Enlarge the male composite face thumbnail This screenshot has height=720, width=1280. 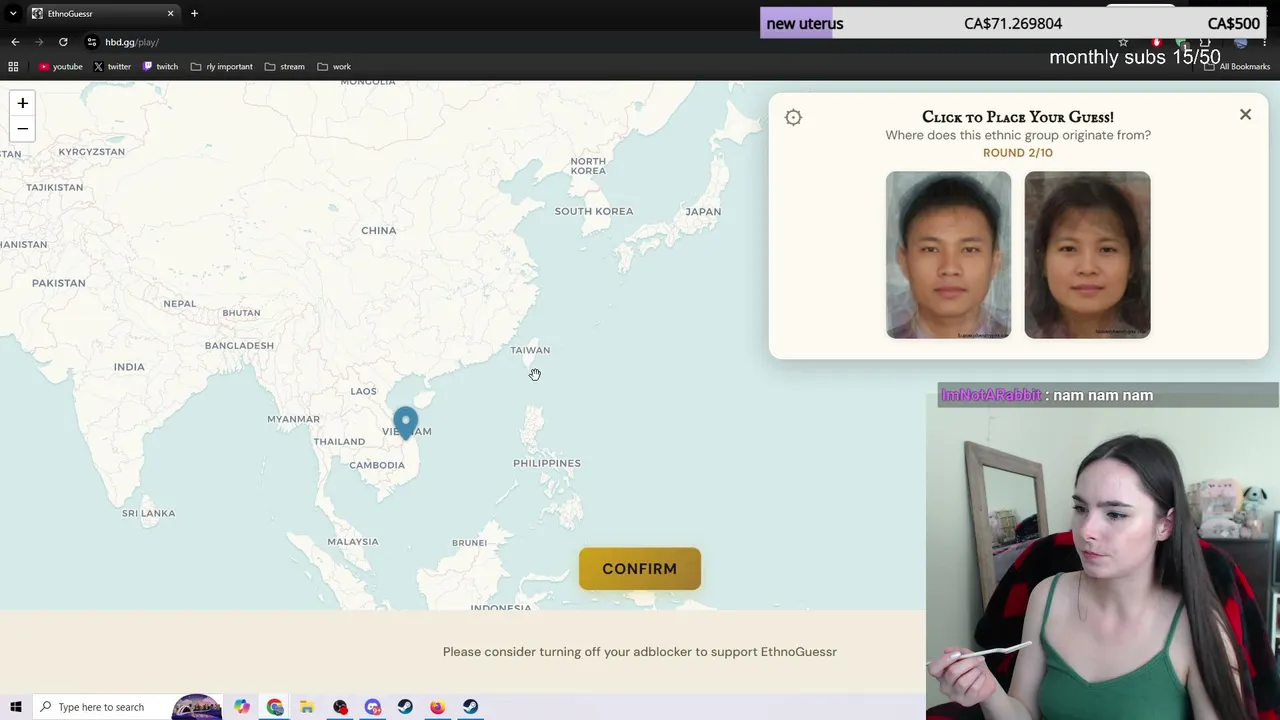click(948, 255)
